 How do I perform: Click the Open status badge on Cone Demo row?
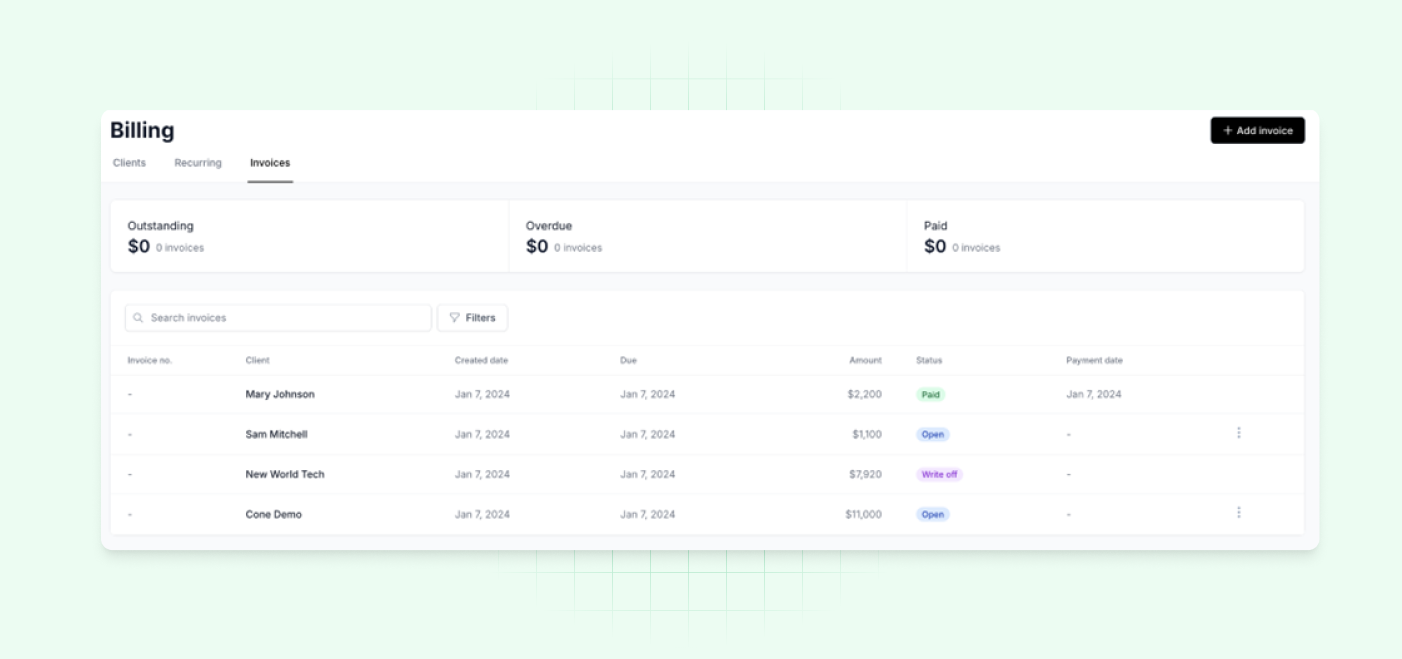933,514
